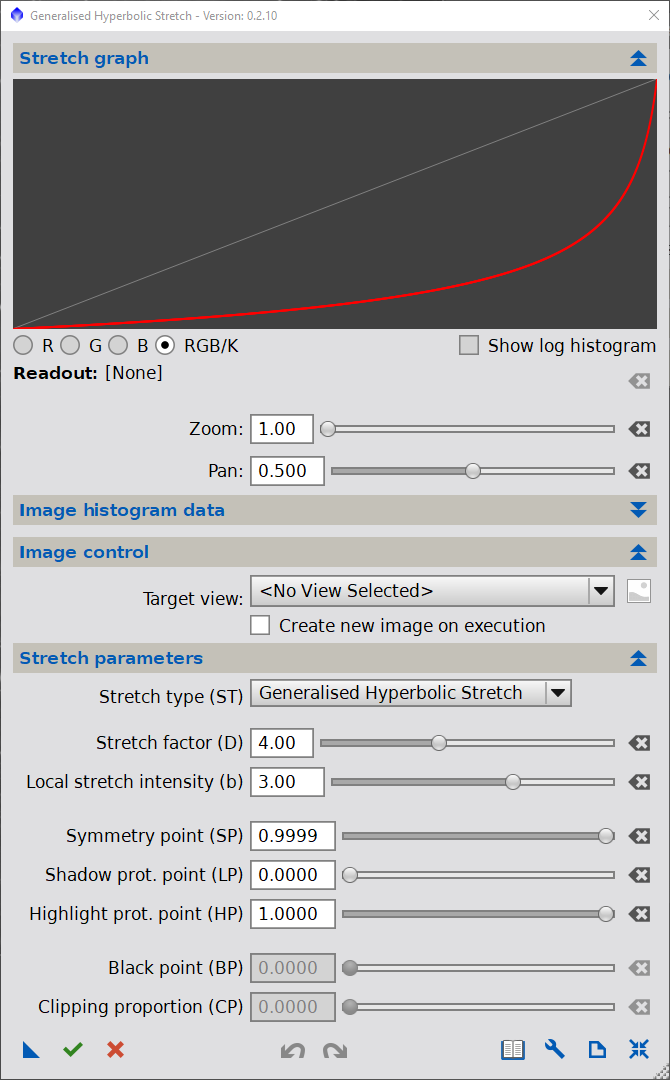The height and width of the screenshot is (1080, 670).
Task: Click the Local stretch intensity slider handle
Action: pyautogui.click(x=513, y=782)
